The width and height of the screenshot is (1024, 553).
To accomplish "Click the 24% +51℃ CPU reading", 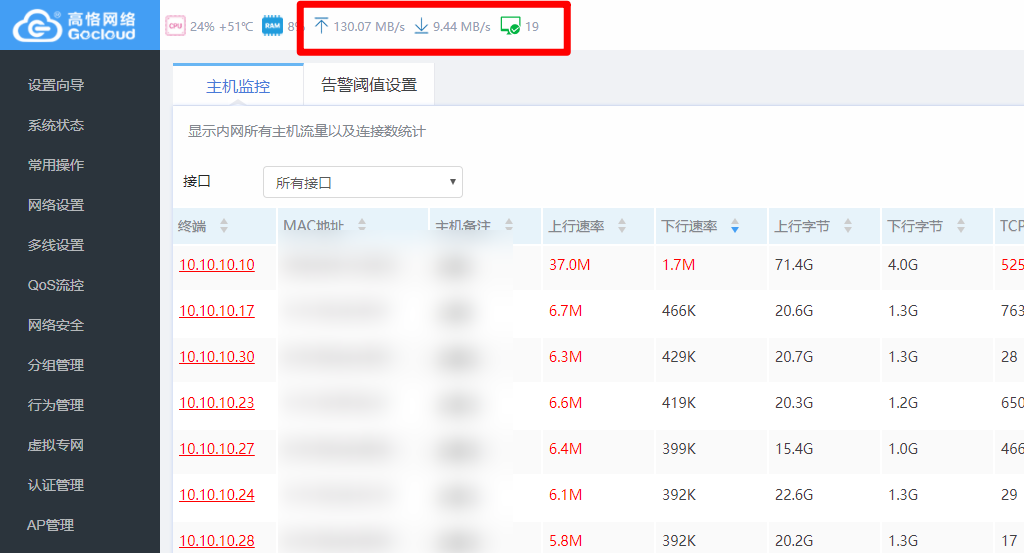I will 221,27.
